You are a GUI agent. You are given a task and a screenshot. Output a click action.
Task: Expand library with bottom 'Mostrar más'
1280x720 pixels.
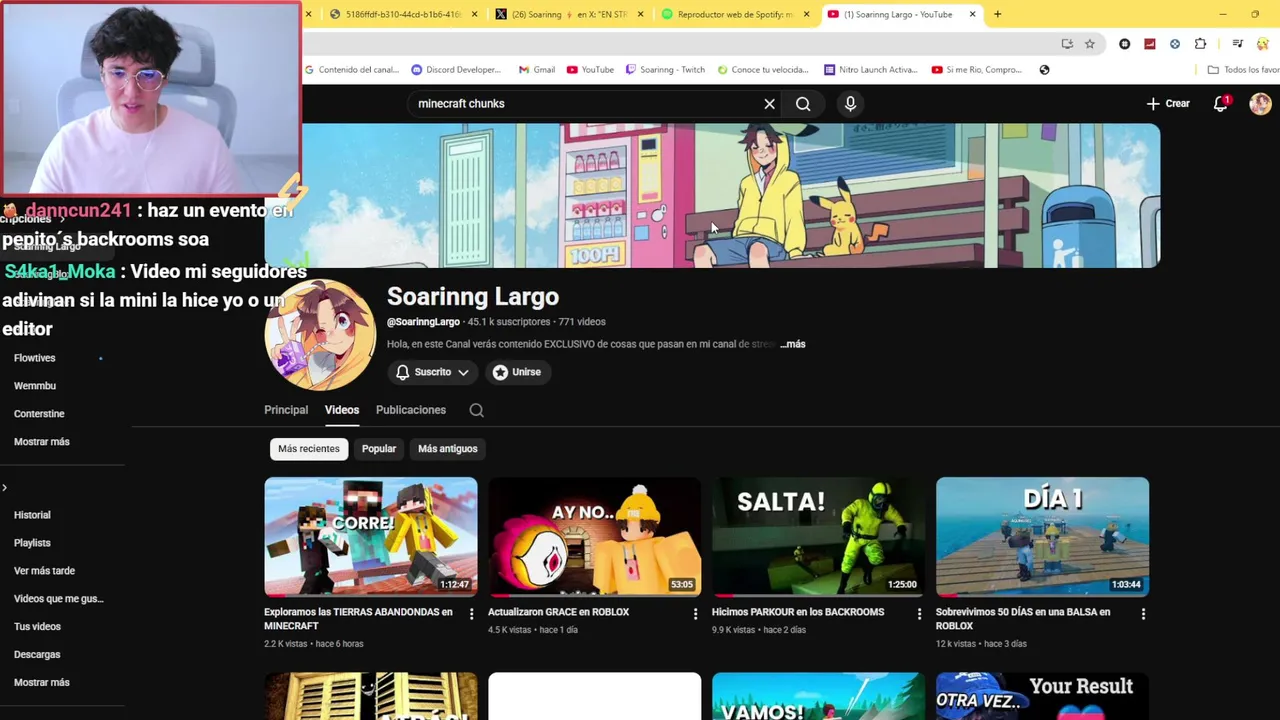point(42,683)
